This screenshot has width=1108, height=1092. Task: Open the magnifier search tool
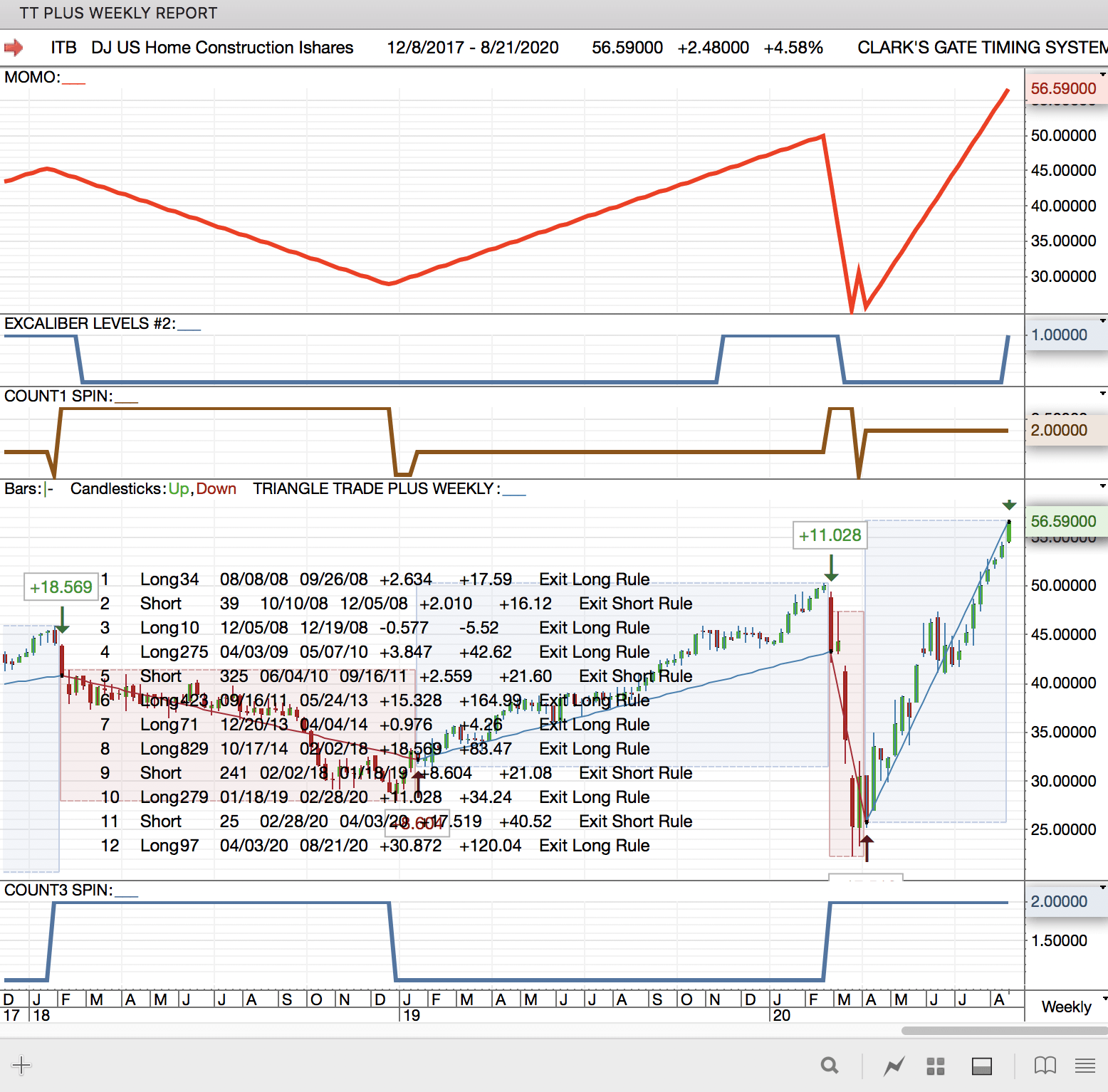point(830,1066)
